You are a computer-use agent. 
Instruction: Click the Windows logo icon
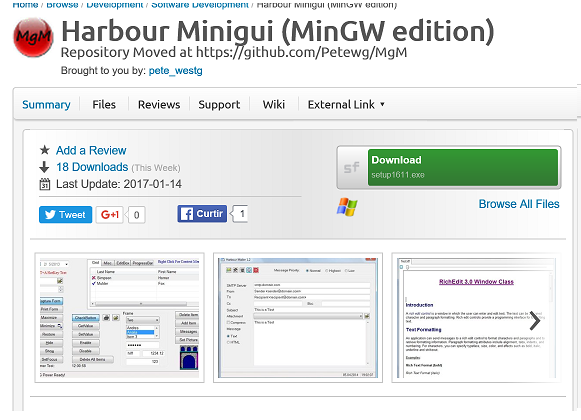point(347,206)
